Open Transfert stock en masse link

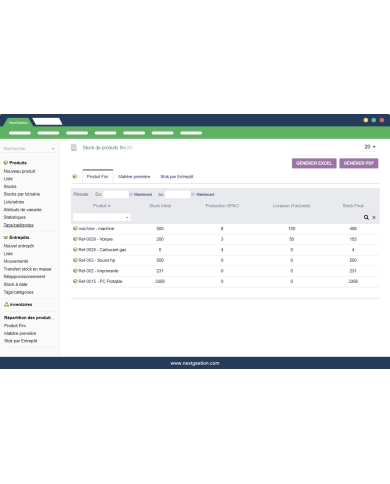pyautogui.click(x=27, y=269)
